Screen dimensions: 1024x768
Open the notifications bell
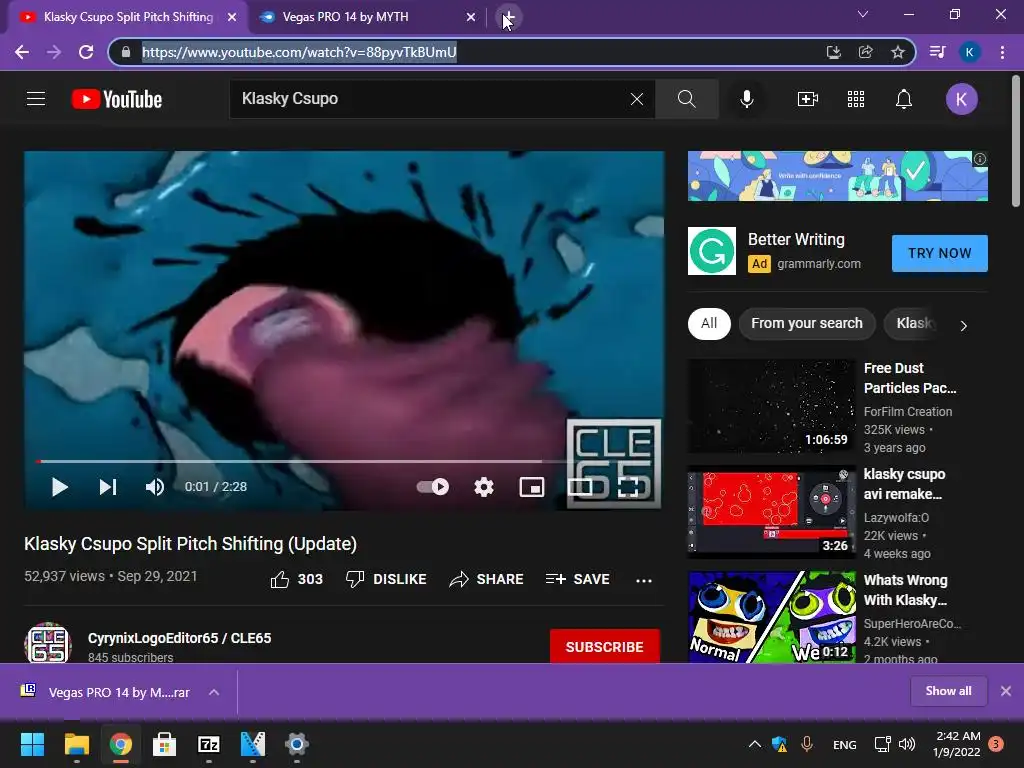904,99
